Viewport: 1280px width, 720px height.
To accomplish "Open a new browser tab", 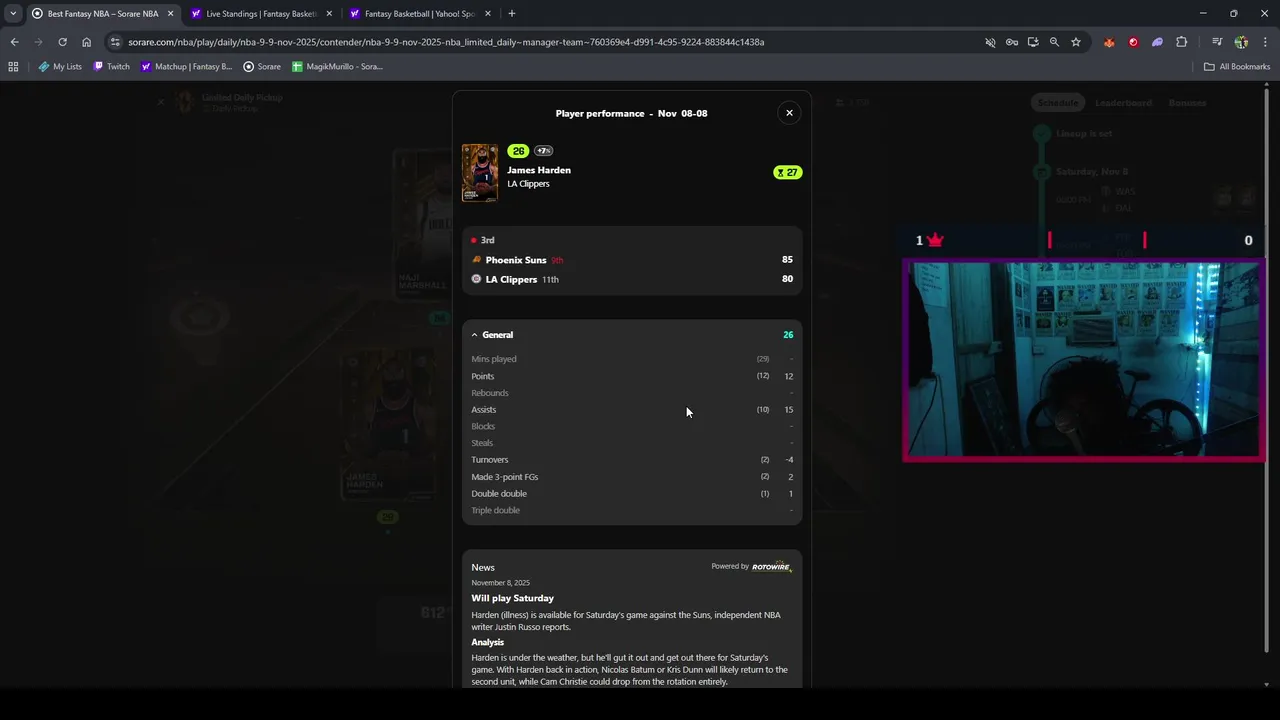I will point(512,14).
